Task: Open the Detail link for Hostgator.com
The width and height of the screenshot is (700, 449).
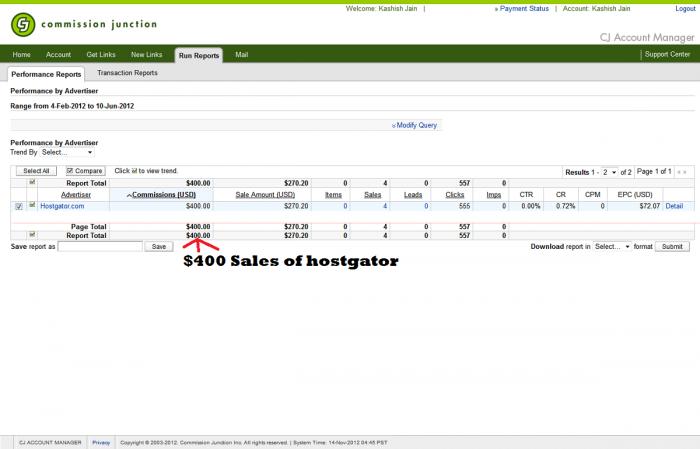Action: click(x=674, y=206)
